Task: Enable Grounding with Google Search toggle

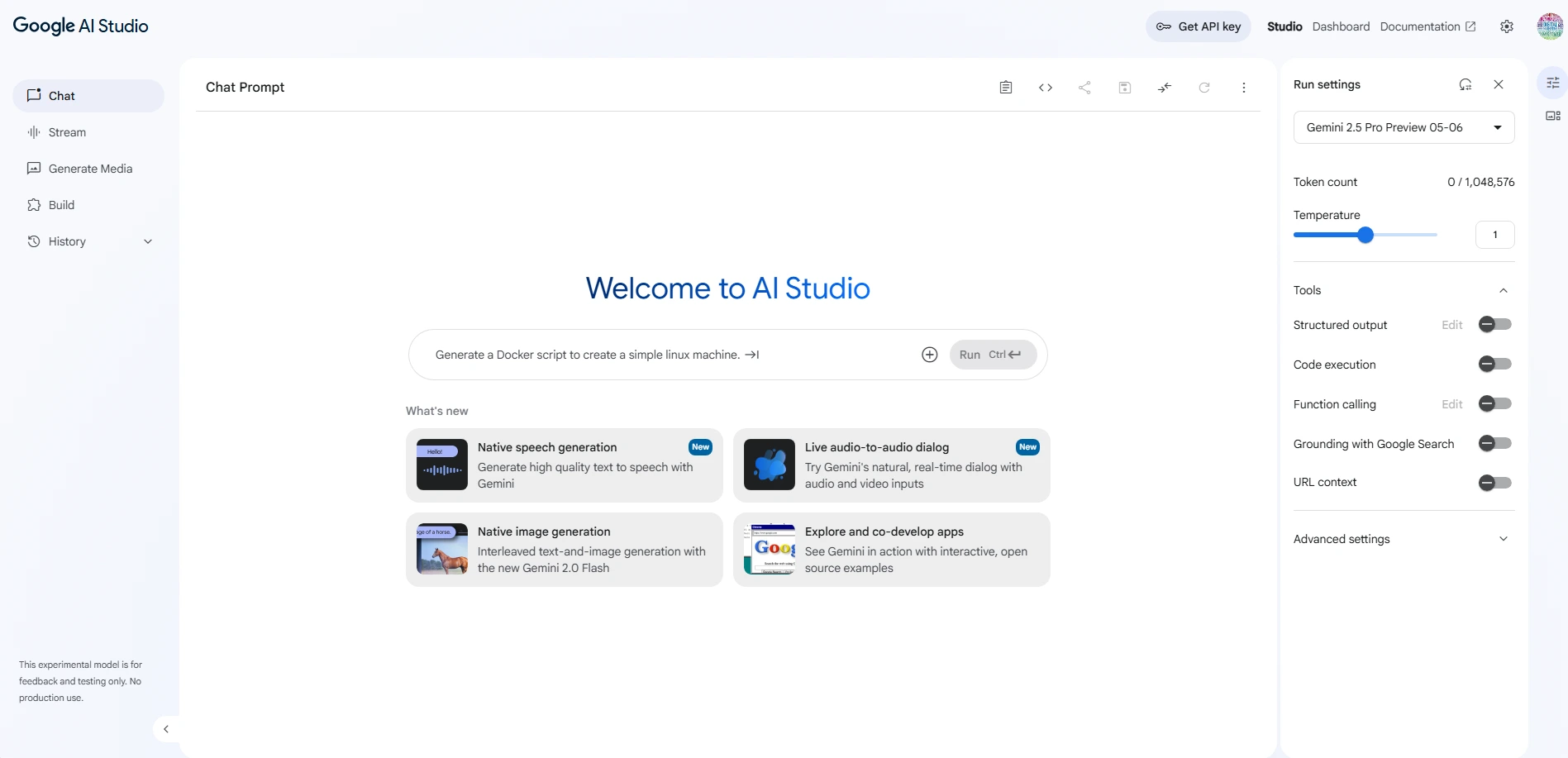Action: click(x=1494, y=444)
